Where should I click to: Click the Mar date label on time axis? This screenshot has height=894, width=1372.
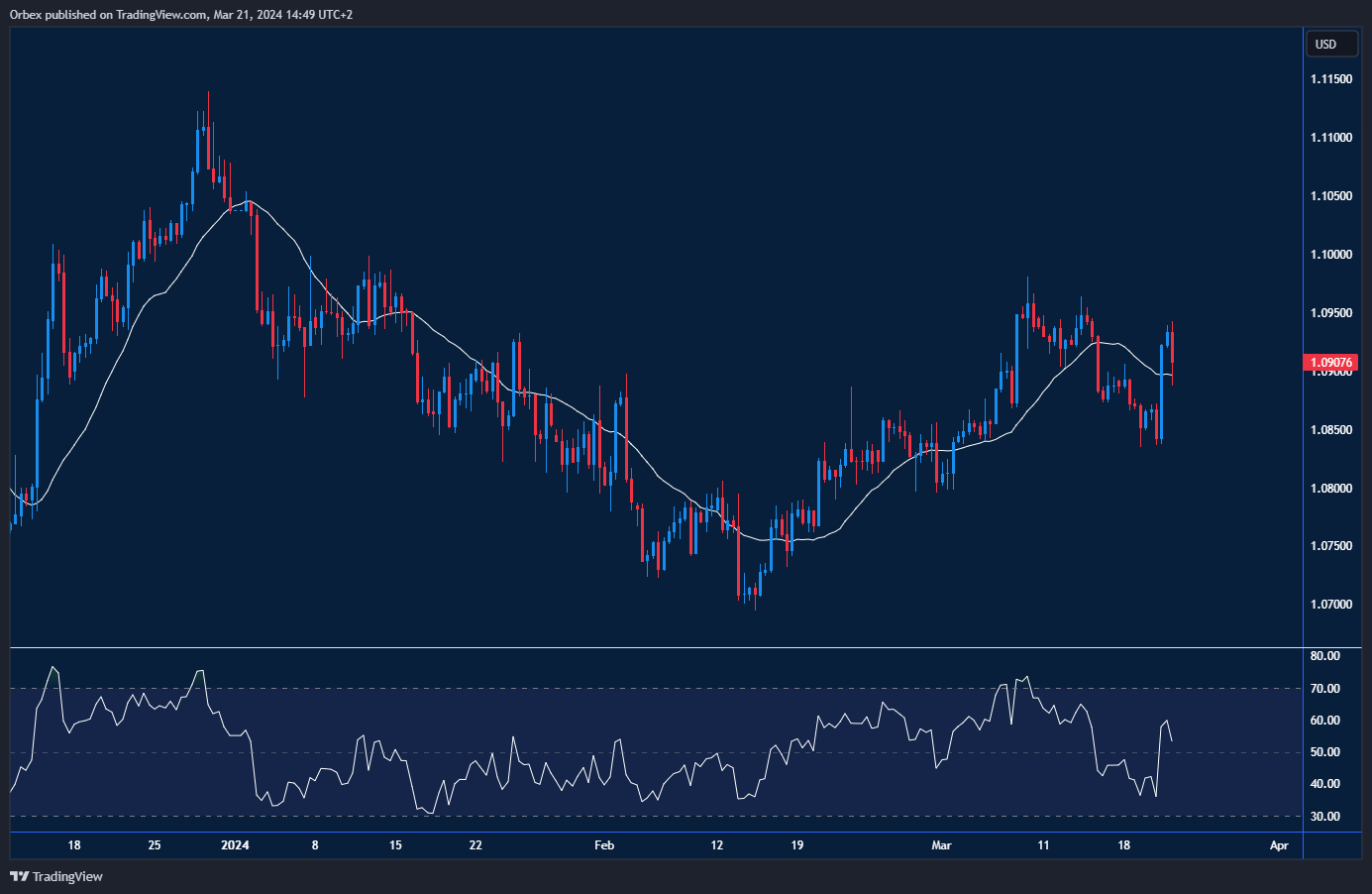941,845
